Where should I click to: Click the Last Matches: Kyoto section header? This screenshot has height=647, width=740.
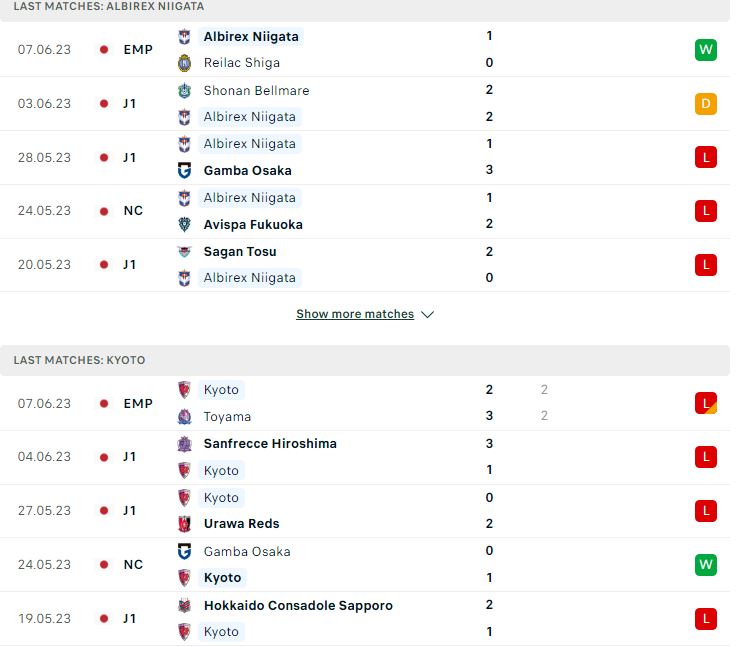(x=365, y=360)
